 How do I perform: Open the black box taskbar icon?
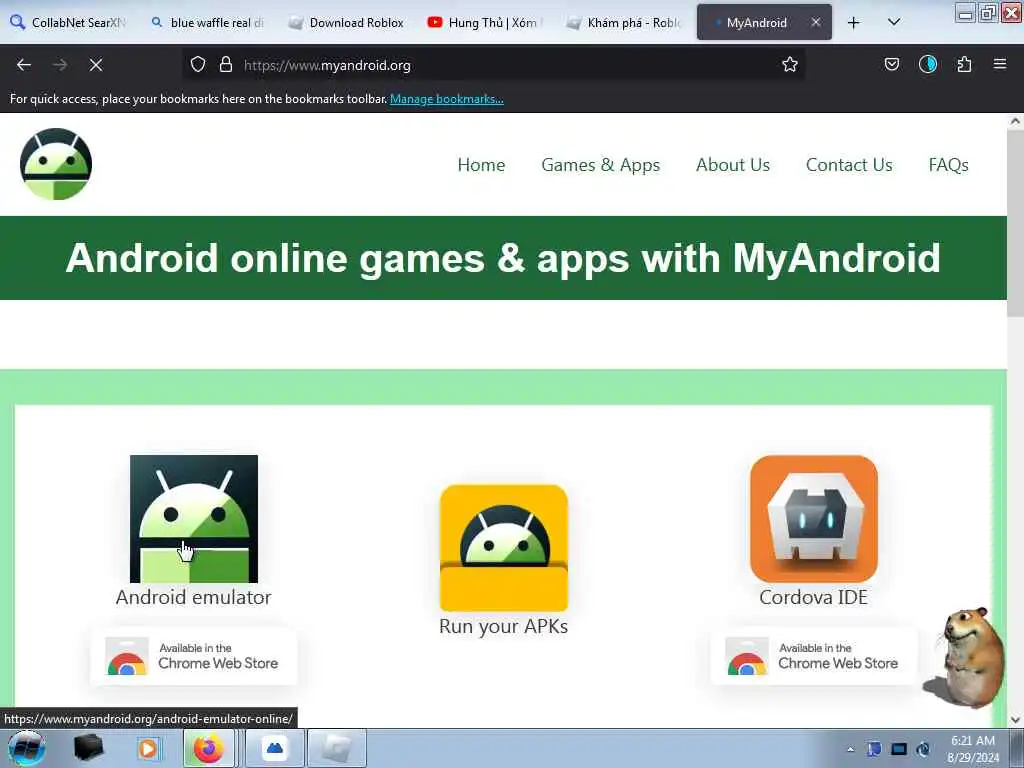[89, 748]
